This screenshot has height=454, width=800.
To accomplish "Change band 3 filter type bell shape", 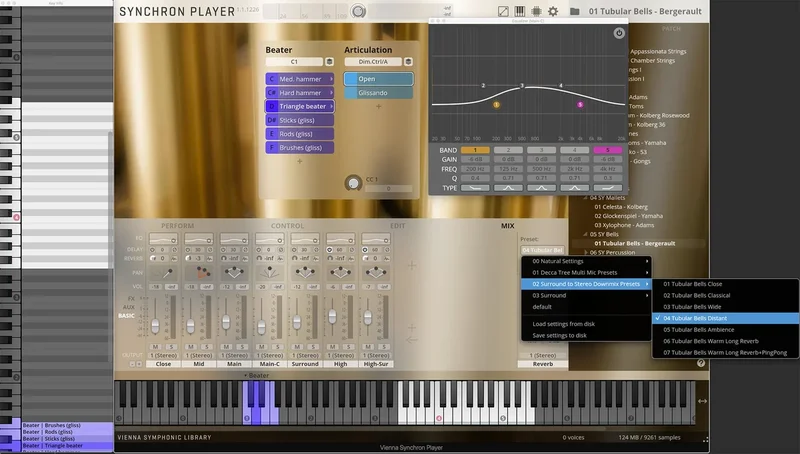I will click(x=541, y=188).
